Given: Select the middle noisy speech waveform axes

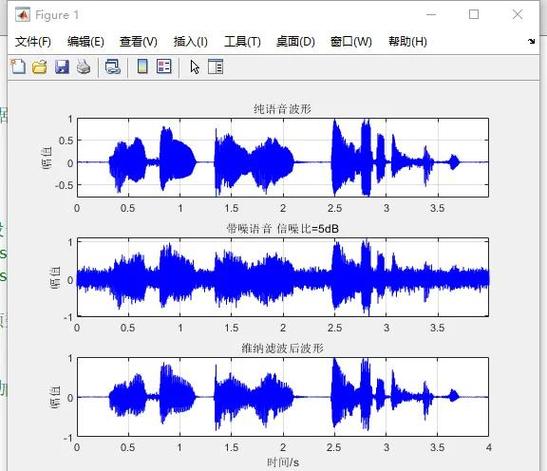Looking at the screenshot, I should [x=283, y=277].
